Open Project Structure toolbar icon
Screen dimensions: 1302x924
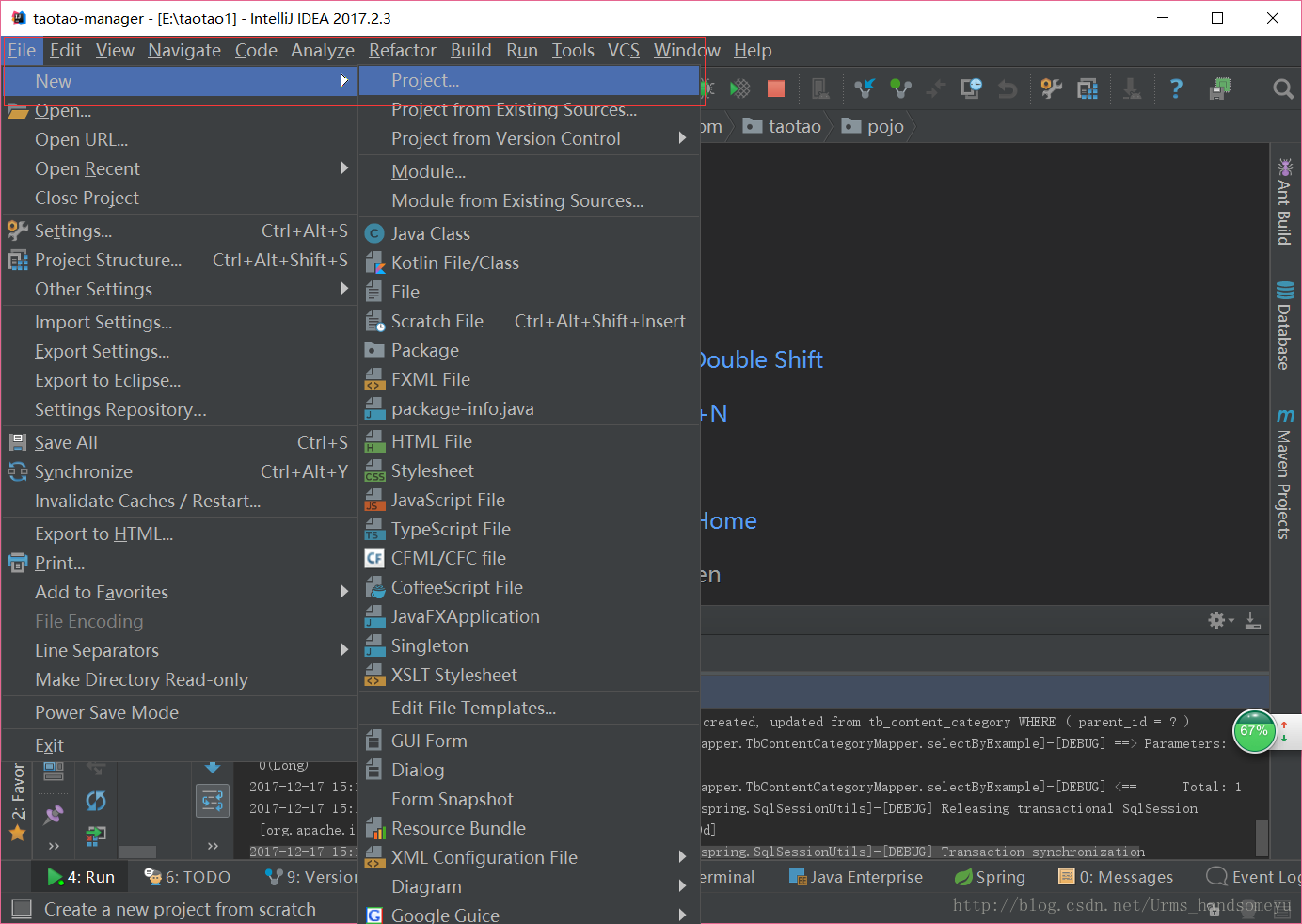click(x=1088, y=88)
